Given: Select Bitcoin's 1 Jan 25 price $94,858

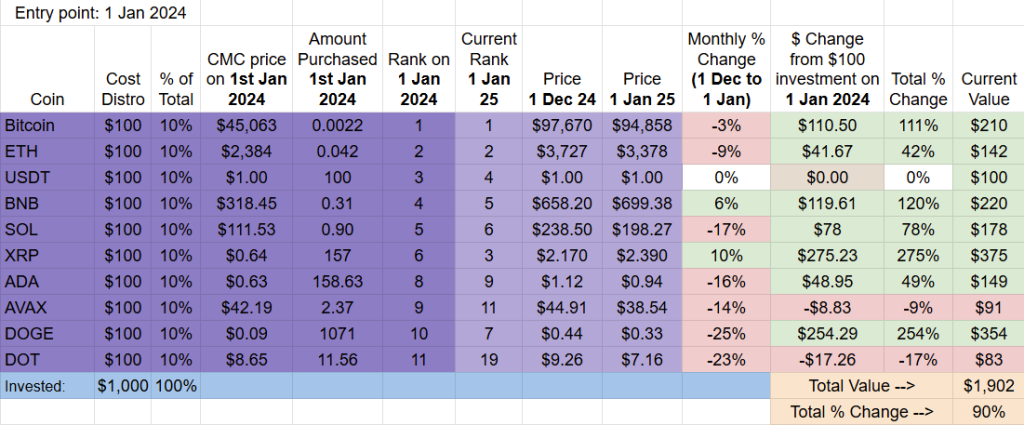Looking at the screenshot, I should coord(641,125).
